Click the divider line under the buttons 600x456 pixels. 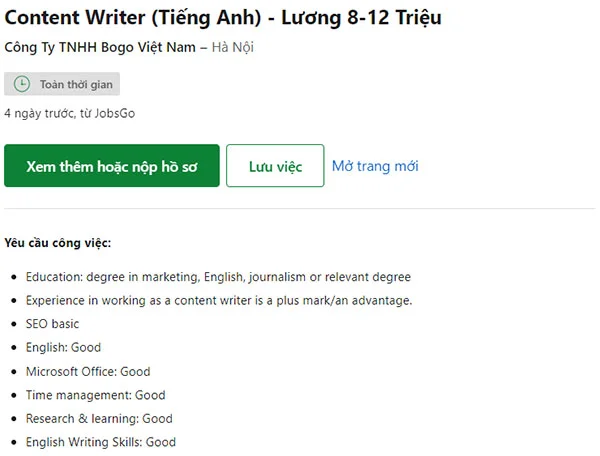(x=300, y=209)
